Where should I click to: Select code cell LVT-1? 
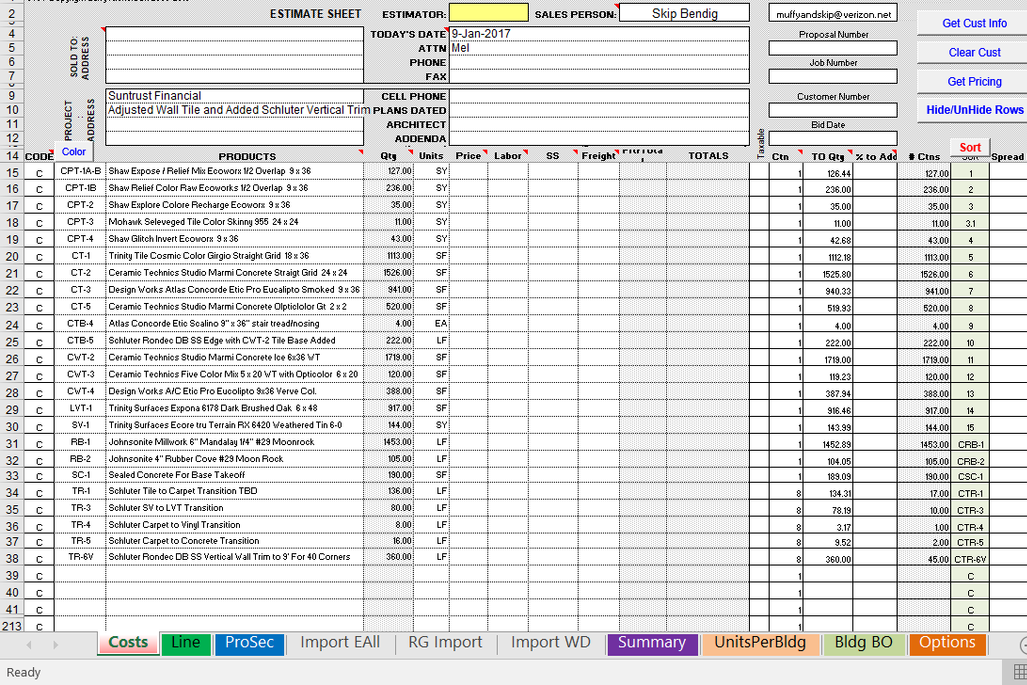point(80,408)
